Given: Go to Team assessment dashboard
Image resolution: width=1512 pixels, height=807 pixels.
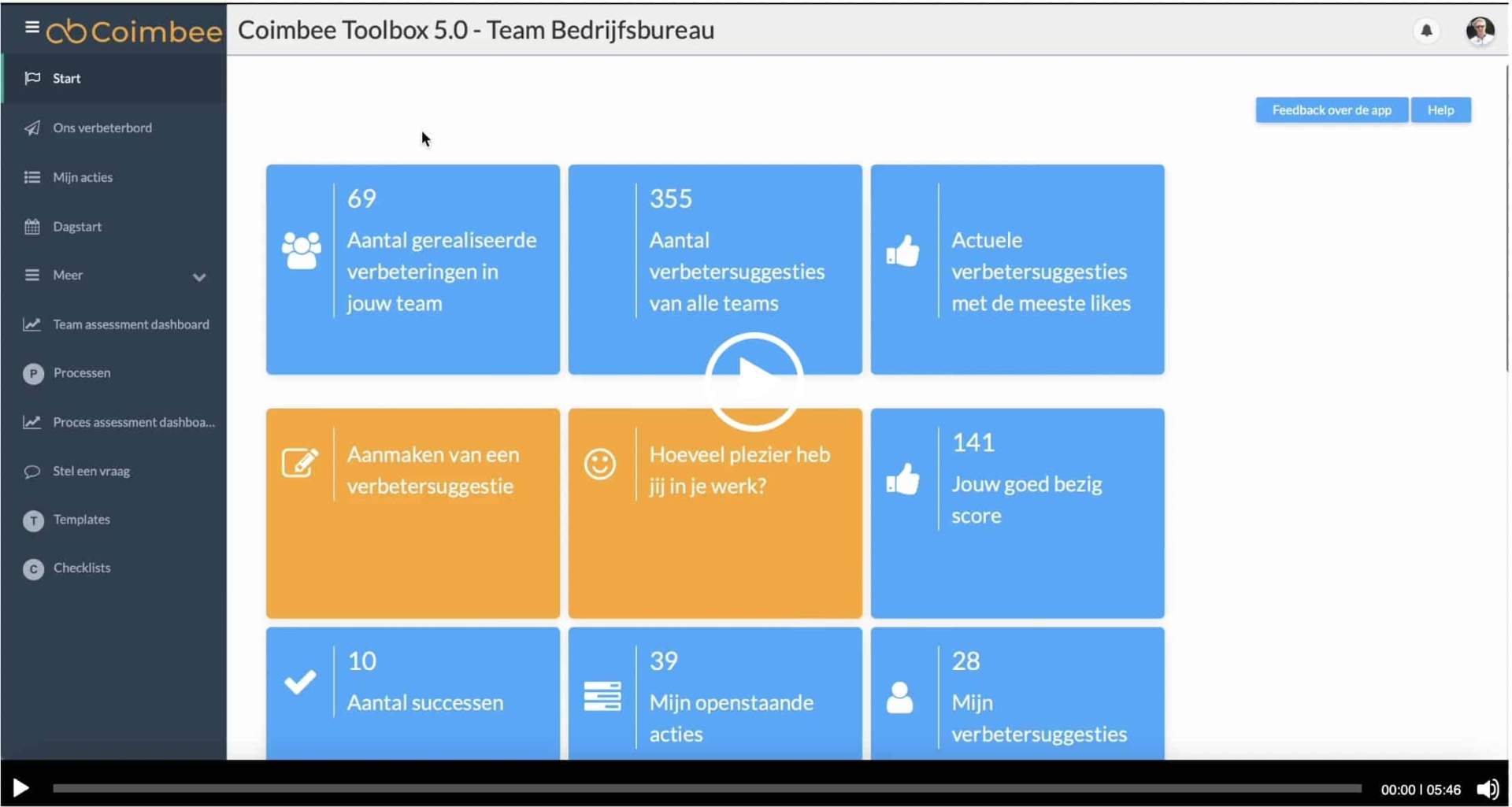Looking at the screenshot, I should coord(131,324).
